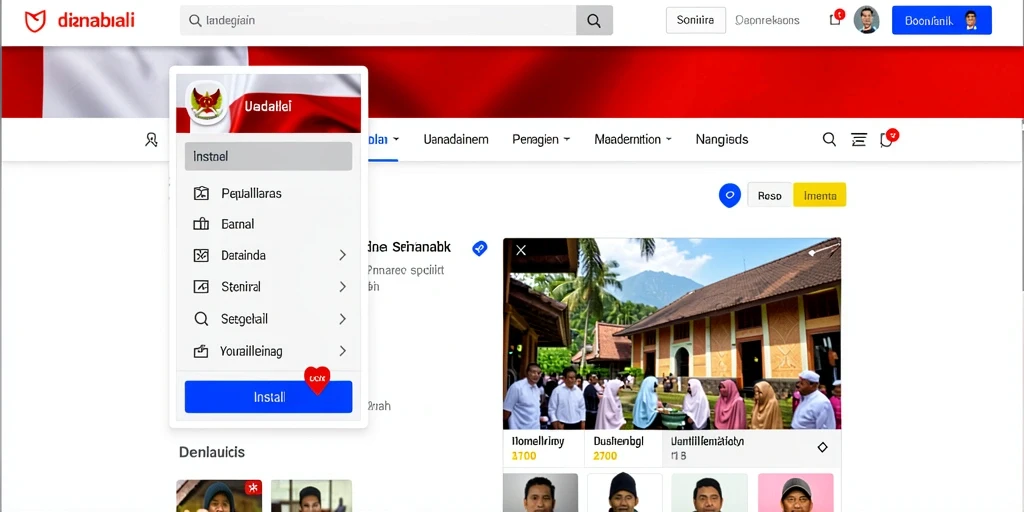Click the Datainda icon in menu
The width and height of the screenshot is (1024, 512).
tap(201, 255)
